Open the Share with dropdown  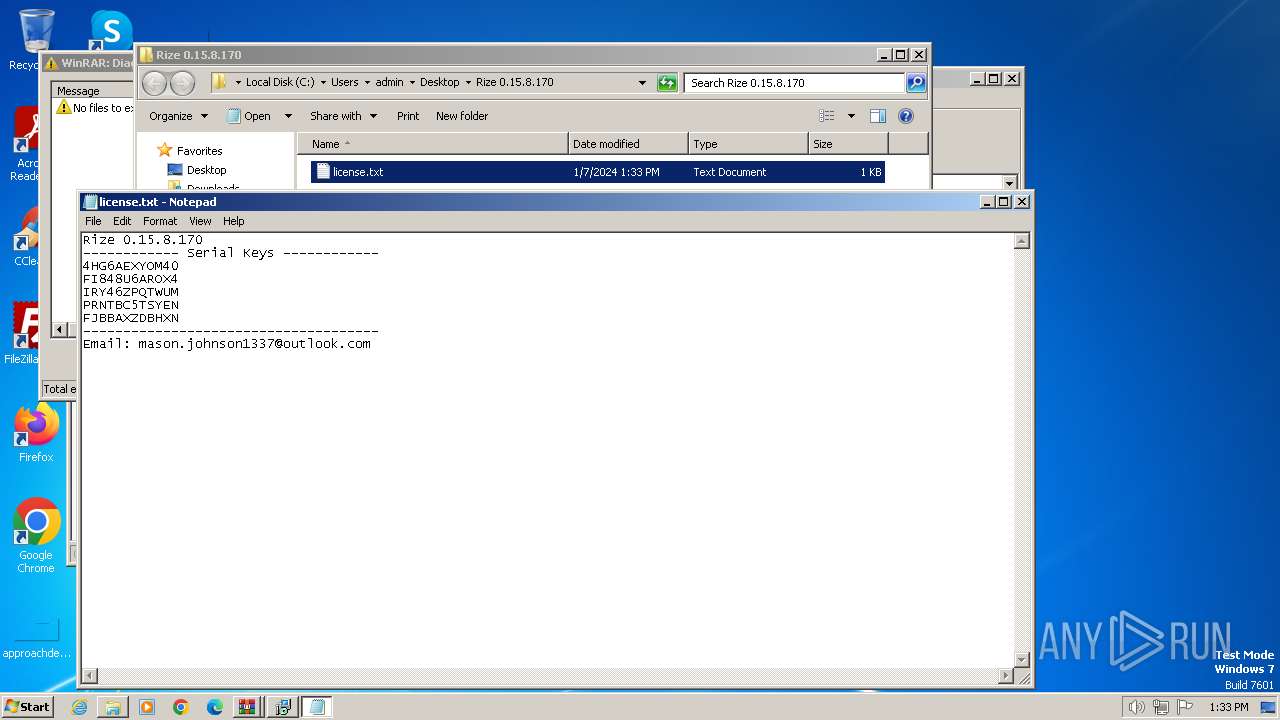[x=343, y=116]
